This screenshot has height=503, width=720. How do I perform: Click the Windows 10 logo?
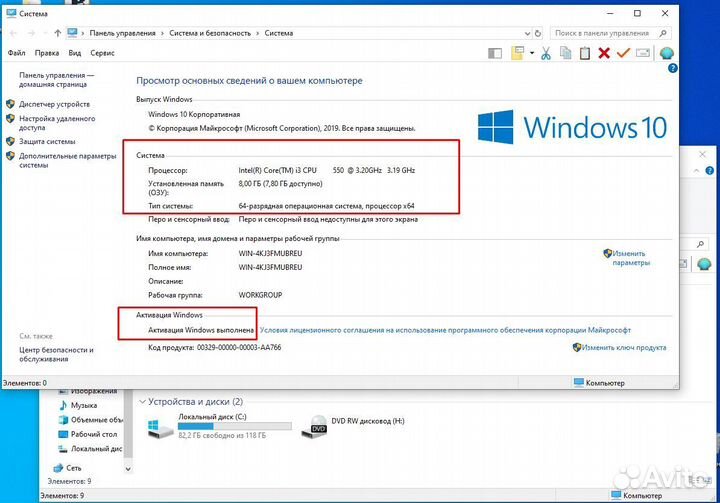(x=572, y=127)
